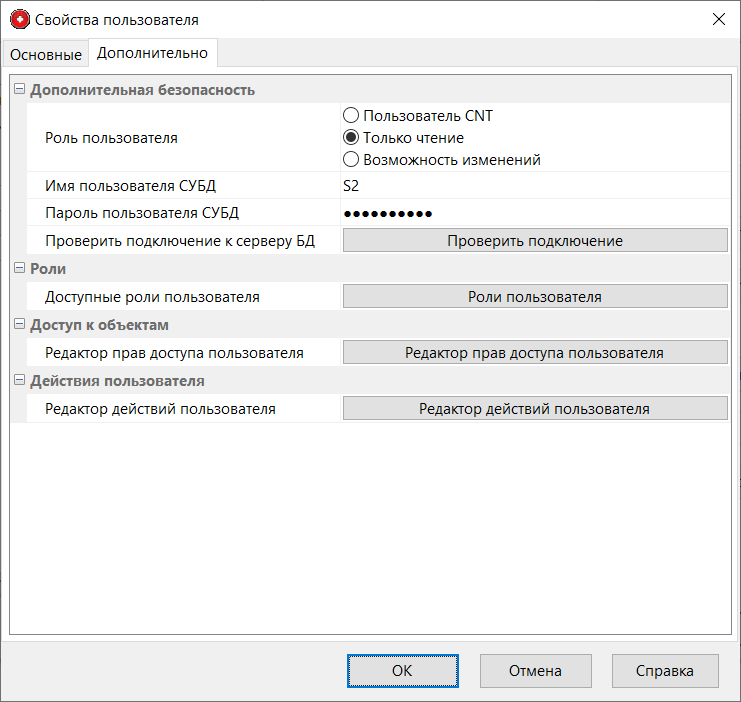Launch Редактор действий пользователя via its button

pos(534,409)
